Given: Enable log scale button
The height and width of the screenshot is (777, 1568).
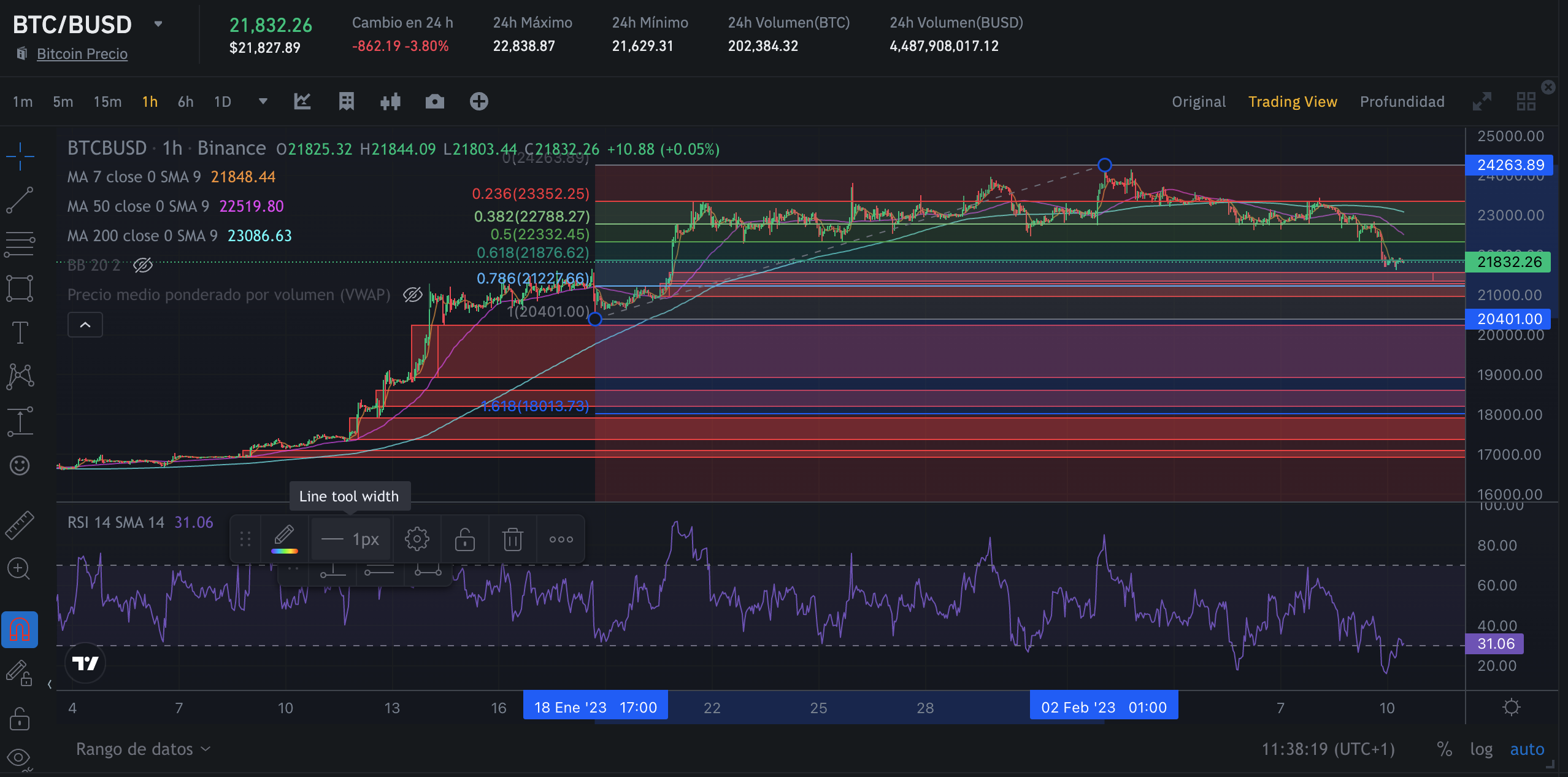Looking at the screenshot, I should [1481, 749].
